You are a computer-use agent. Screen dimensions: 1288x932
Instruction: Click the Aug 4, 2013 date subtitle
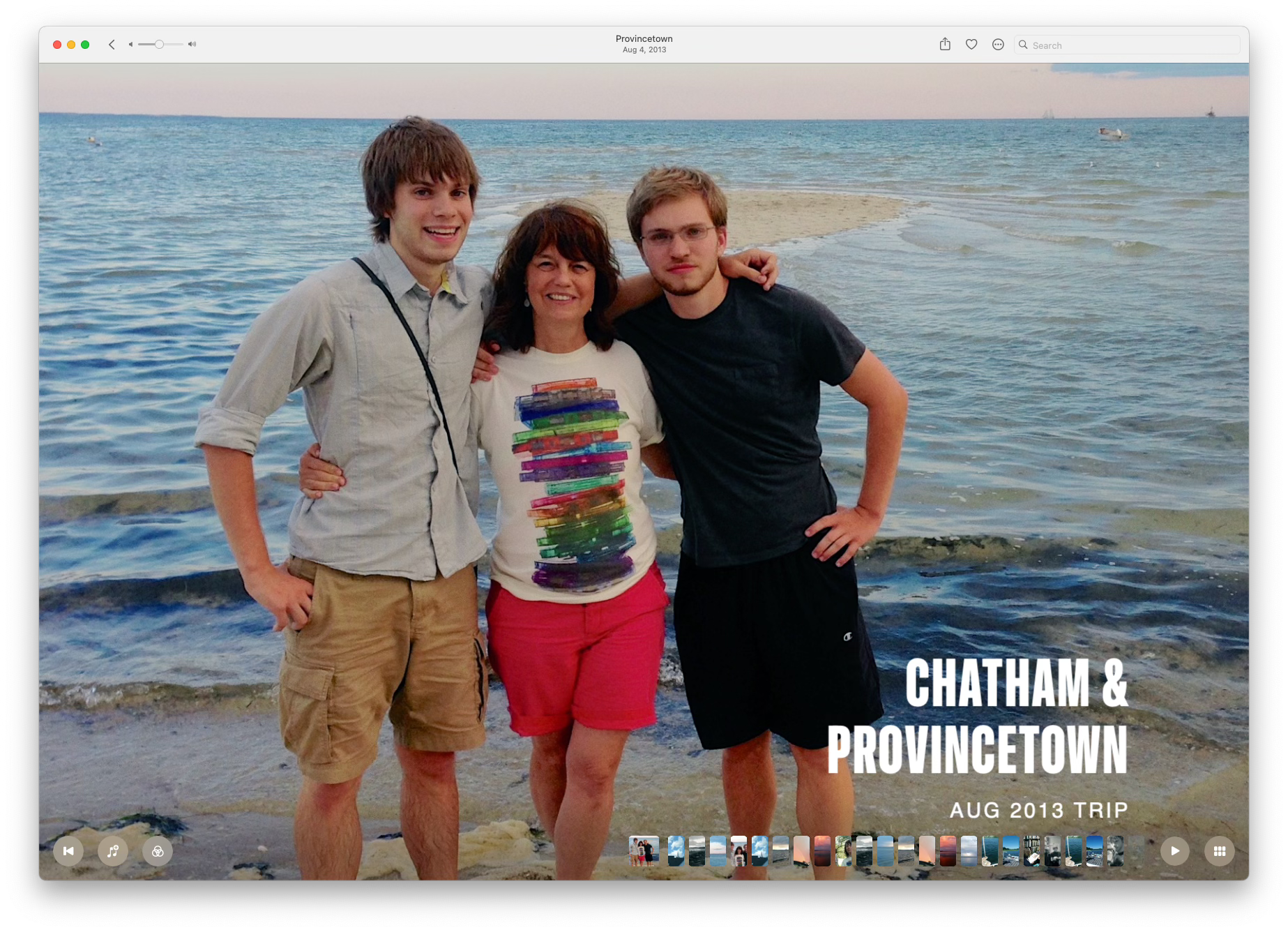[x=644, y=50]
